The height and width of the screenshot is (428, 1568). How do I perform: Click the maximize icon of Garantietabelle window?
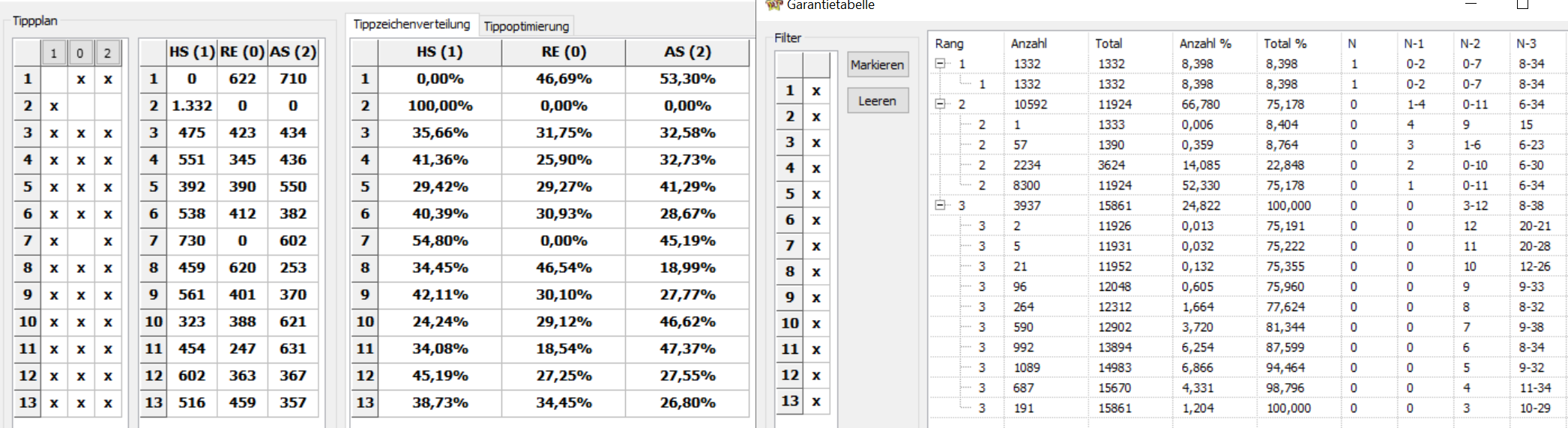1522,4
